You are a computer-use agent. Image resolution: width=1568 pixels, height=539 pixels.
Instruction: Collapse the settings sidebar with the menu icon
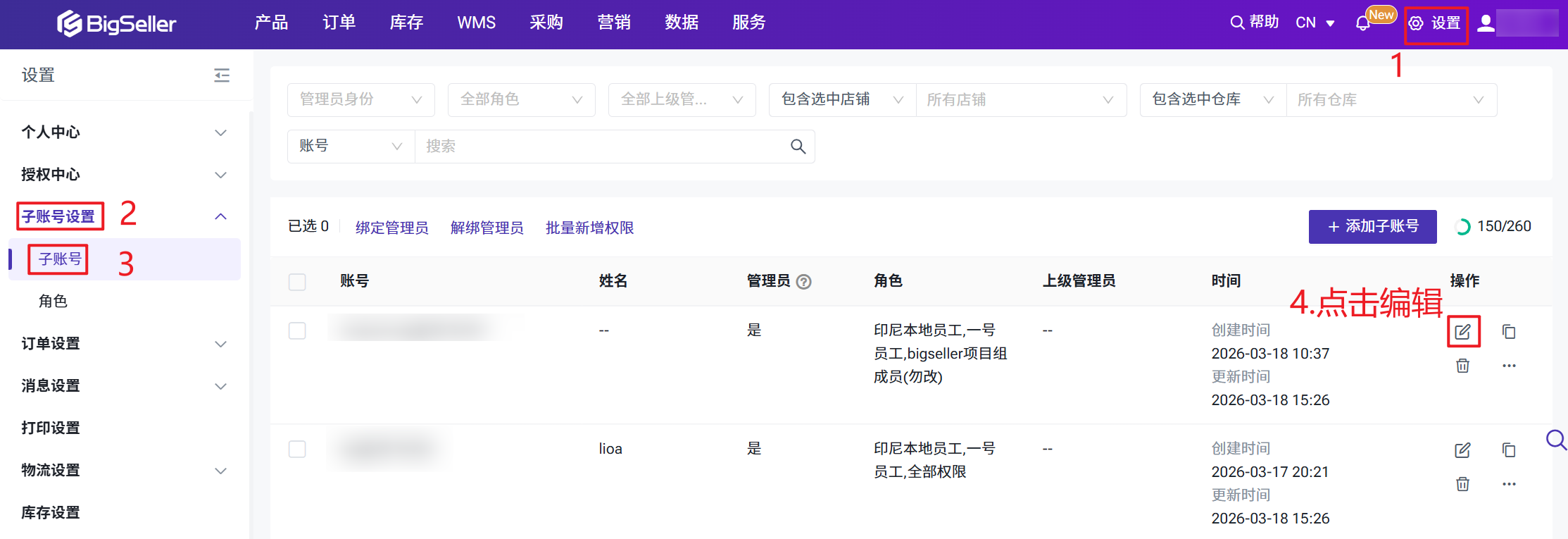pyautogui.click(x=222, y=75)
